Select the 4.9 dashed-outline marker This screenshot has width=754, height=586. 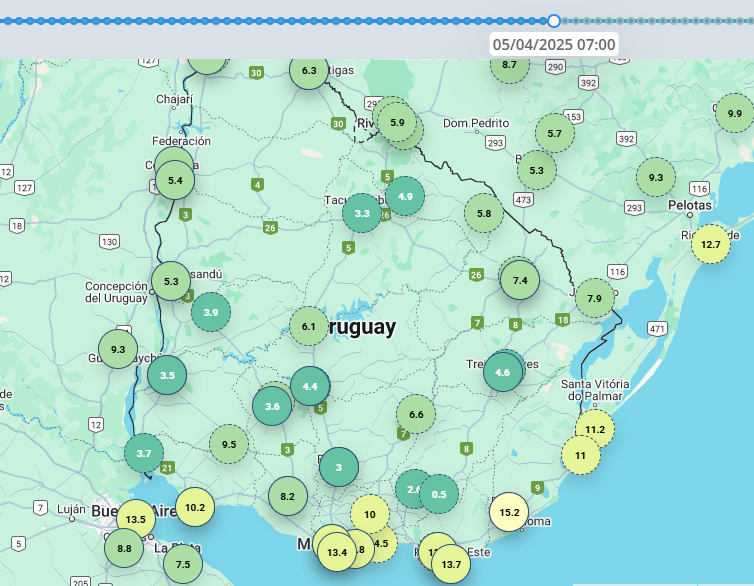(x=405, y=196)
